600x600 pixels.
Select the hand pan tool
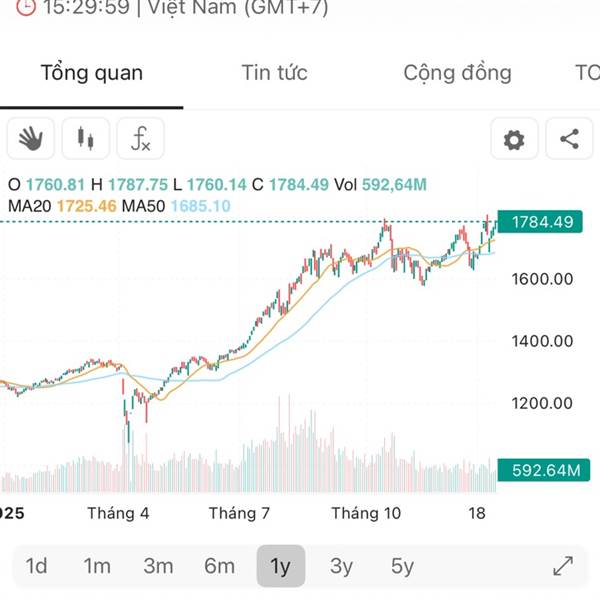(x=31, y=139)
